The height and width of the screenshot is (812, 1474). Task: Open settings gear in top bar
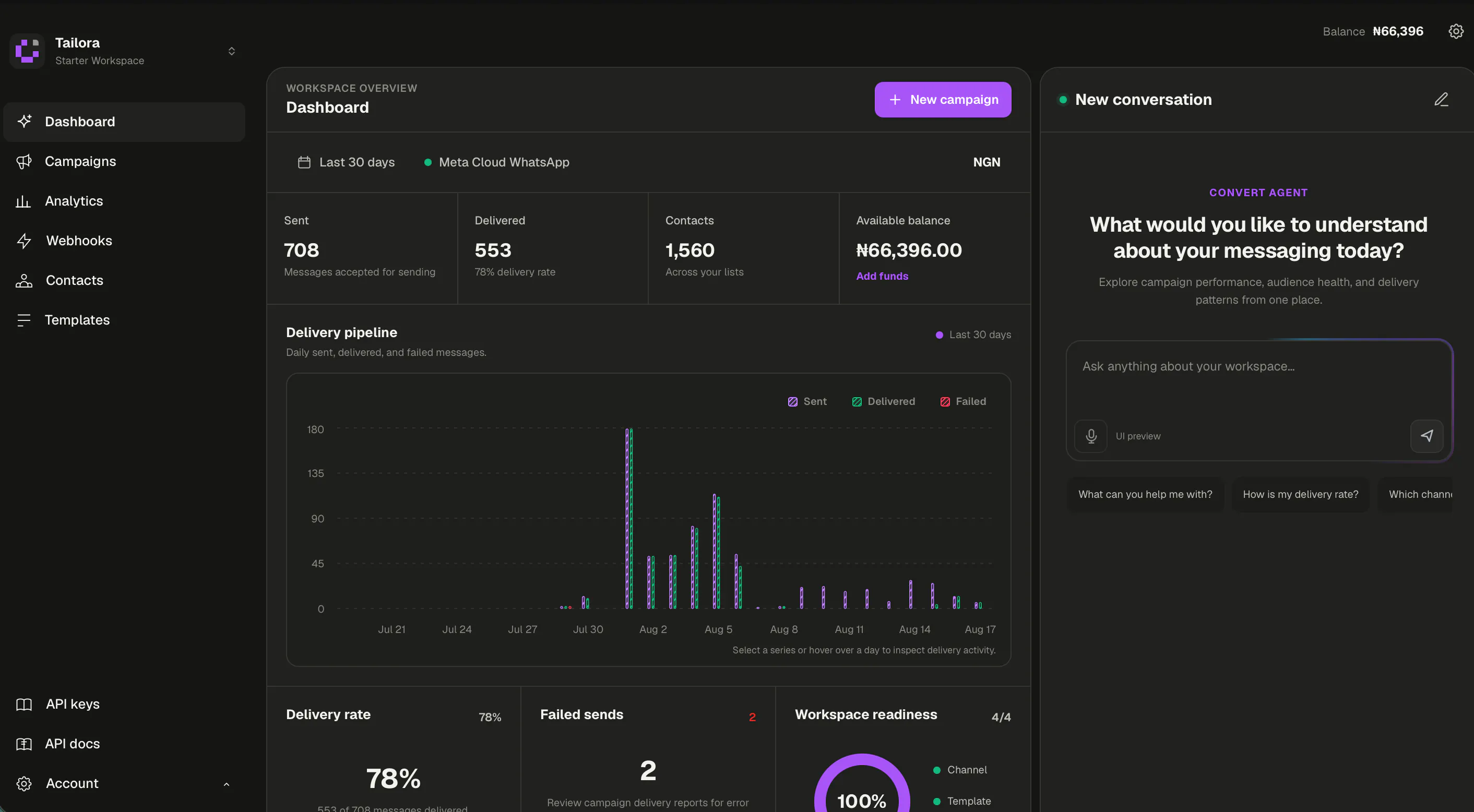coord(1456,31)
